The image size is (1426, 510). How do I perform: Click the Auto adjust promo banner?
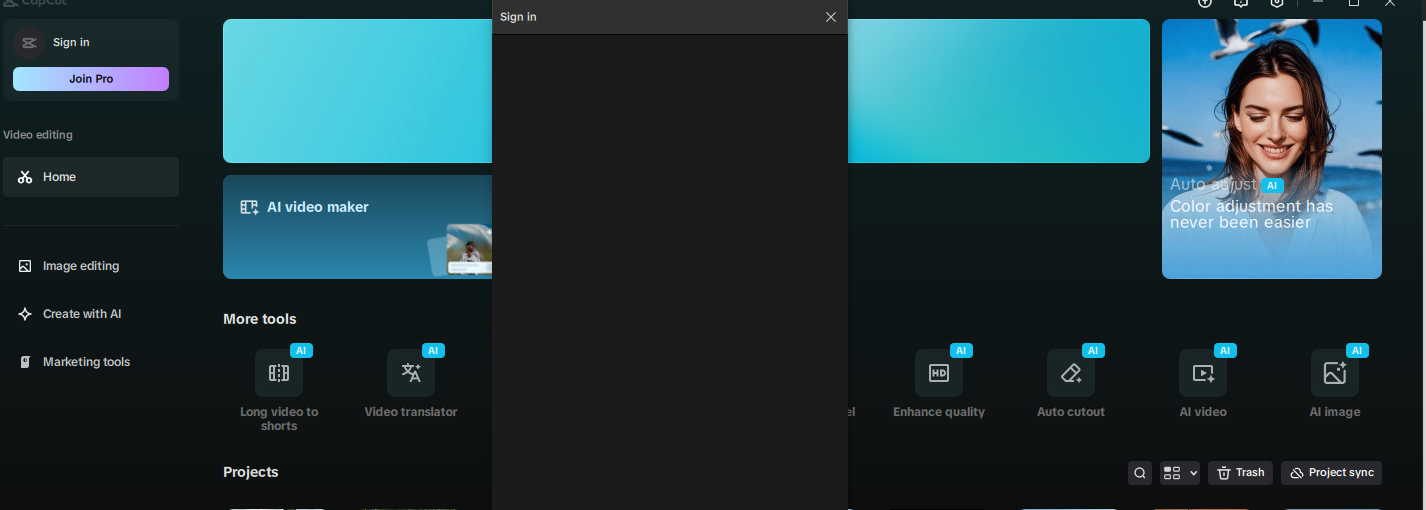pos(1272,149)
